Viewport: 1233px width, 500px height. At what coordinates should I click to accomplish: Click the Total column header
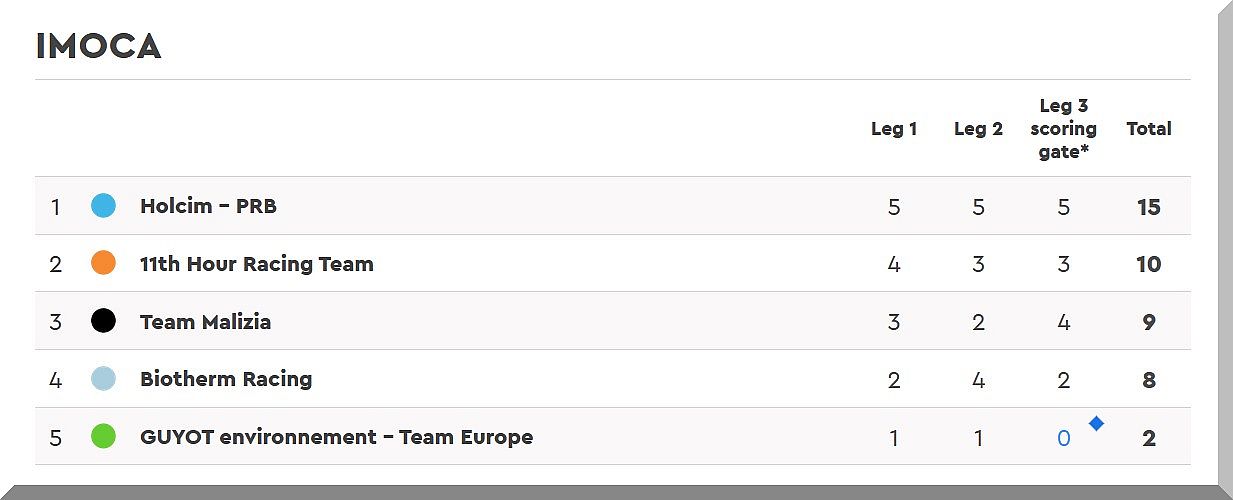point(1148,129)
